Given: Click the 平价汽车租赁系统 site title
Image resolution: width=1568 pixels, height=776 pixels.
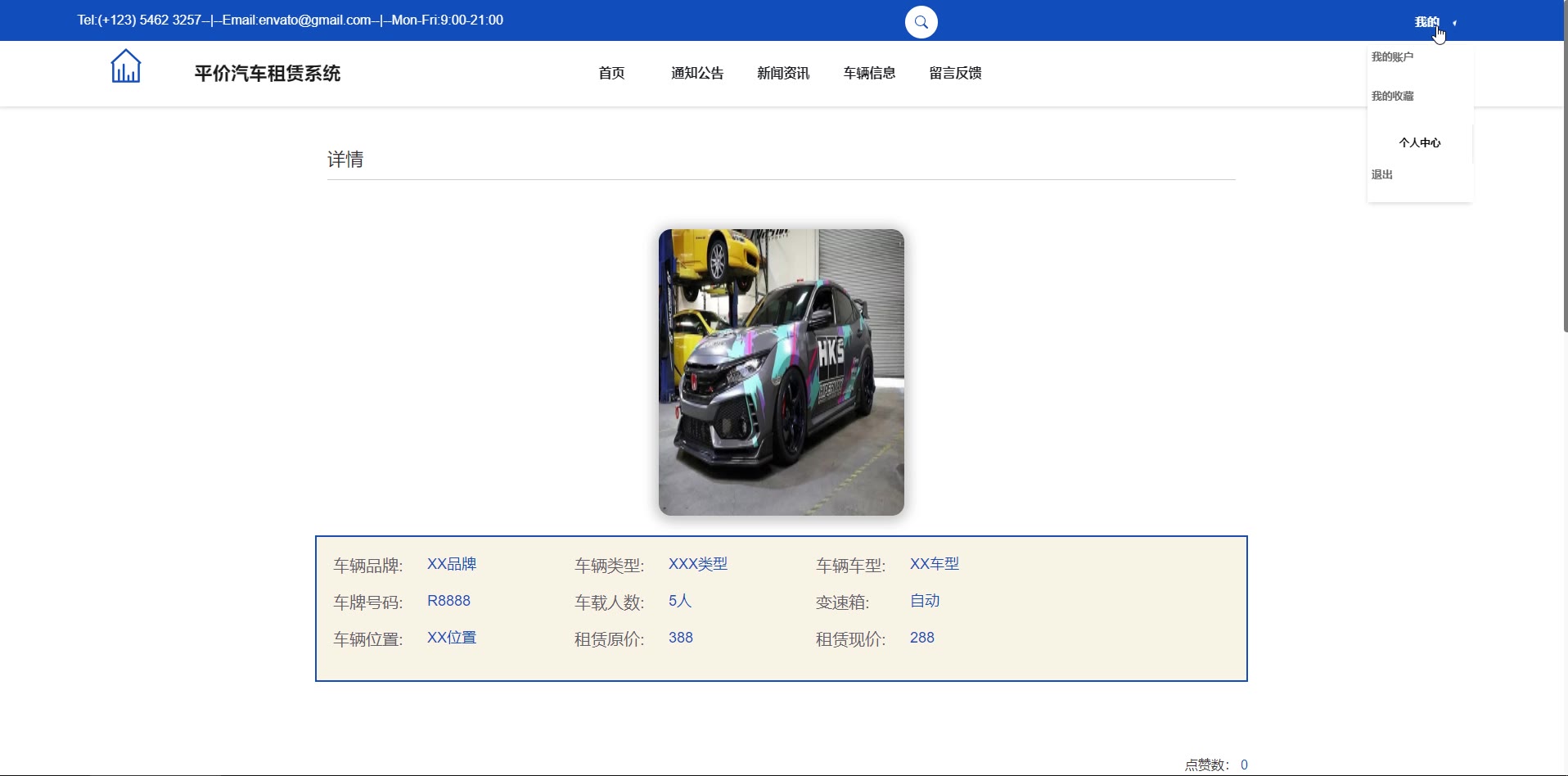Looking at the screenshot, I should point(268,74).
